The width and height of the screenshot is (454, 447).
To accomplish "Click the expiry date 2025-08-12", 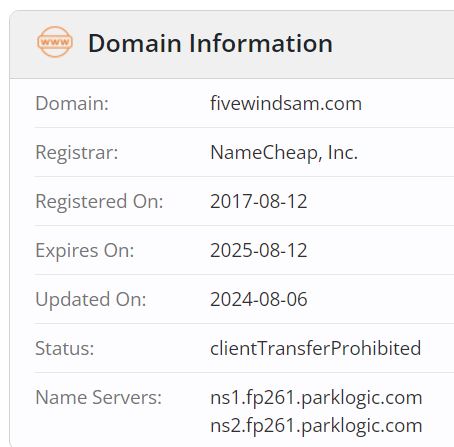I will tap(259, 250).
